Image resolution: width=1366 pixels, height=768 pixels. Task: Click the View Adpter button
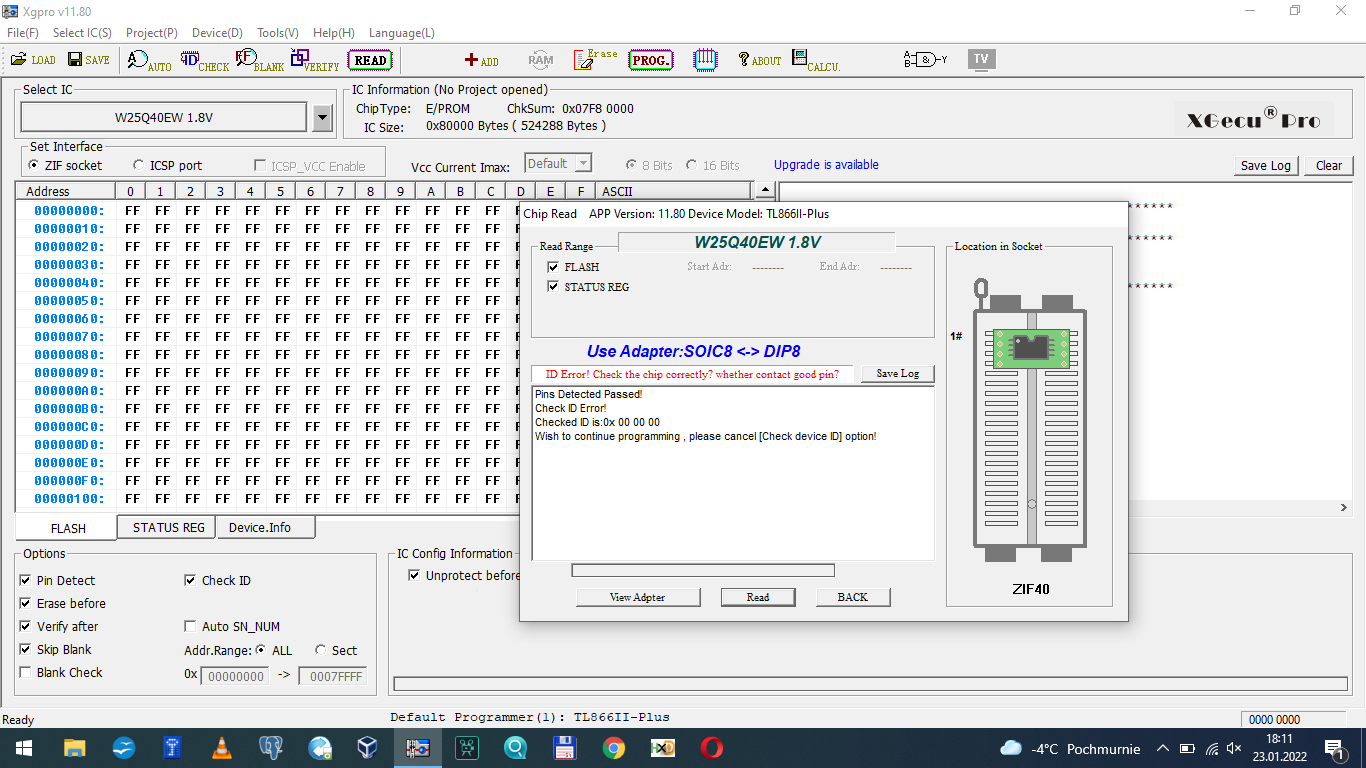point(638,597)
